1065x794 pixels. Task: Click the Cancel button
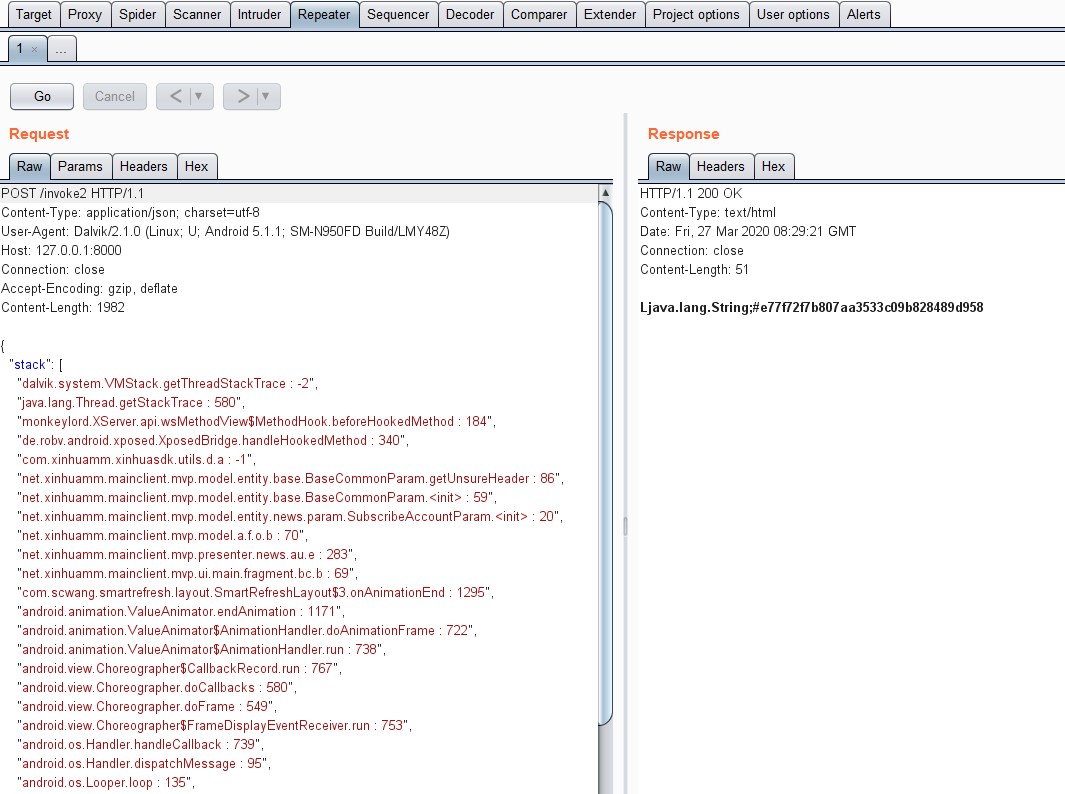click(115, 96)
